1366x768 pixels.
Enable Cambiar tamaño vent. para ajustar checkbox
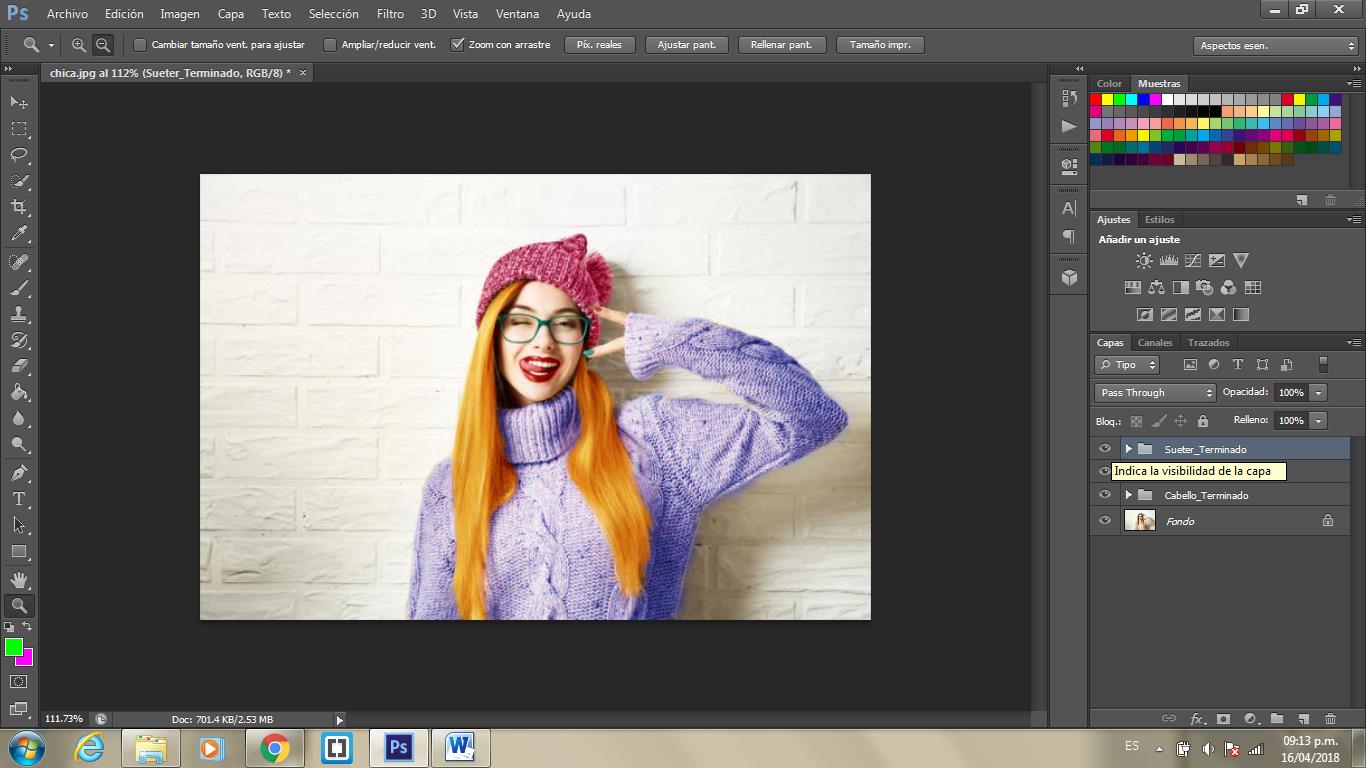point(140,45)
